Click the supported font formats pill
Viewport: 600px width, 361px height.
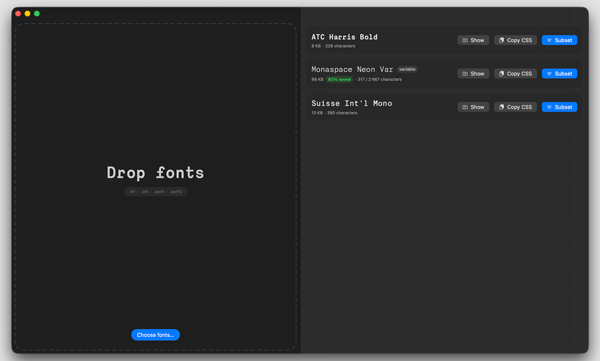coord(155,191)
